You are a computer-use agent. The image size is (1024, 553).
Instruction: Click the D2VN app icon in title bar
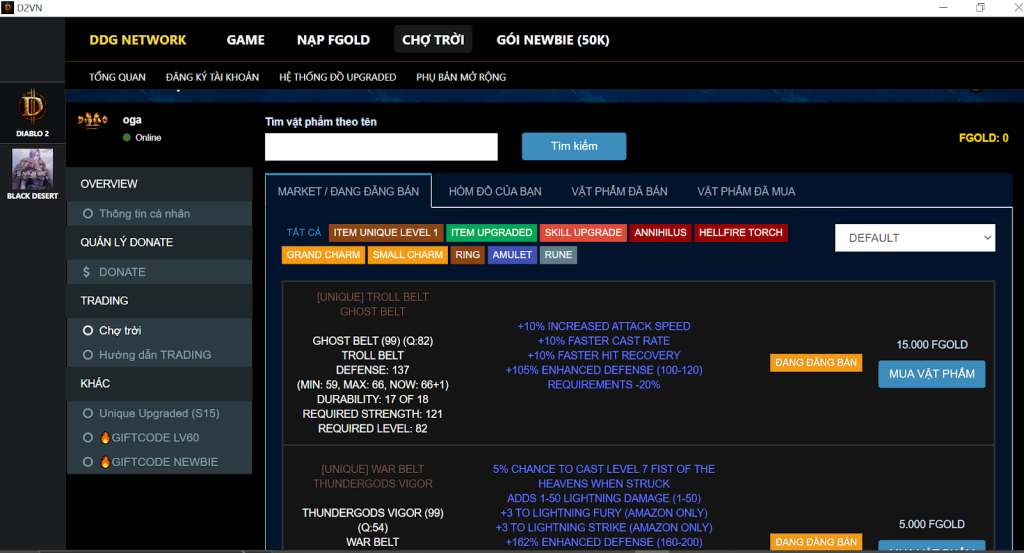(7, 7)
